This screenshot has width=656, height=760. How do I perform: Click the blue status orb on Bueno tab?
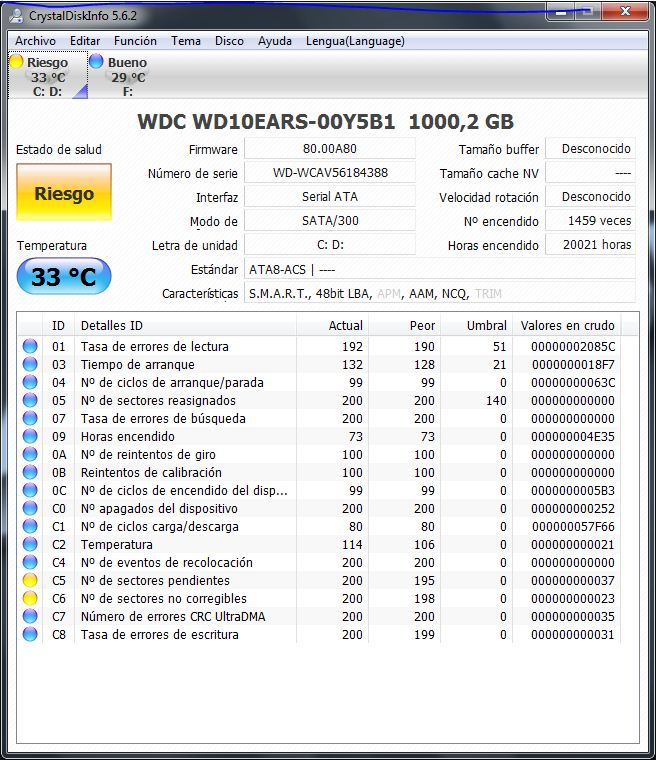click(x=96, y=62)
